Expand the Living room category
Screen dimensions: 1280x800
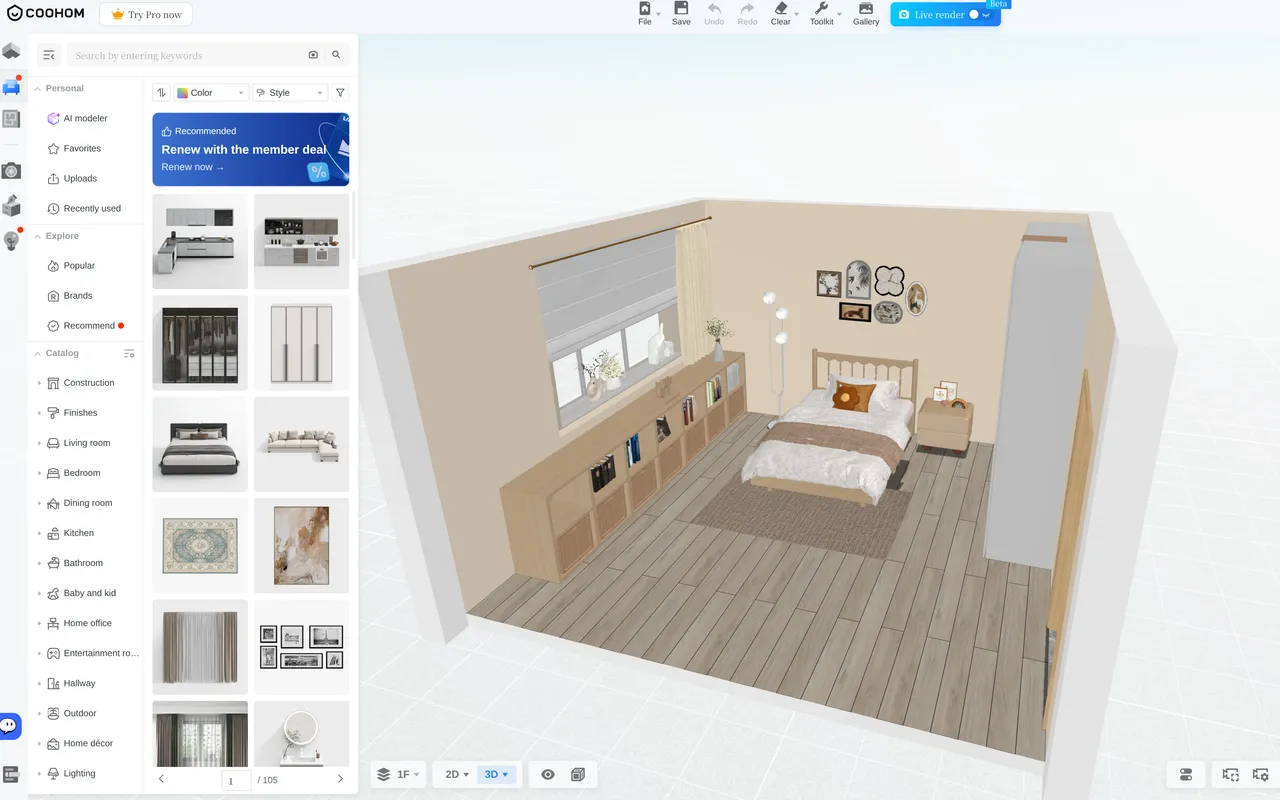pos(40,443)
